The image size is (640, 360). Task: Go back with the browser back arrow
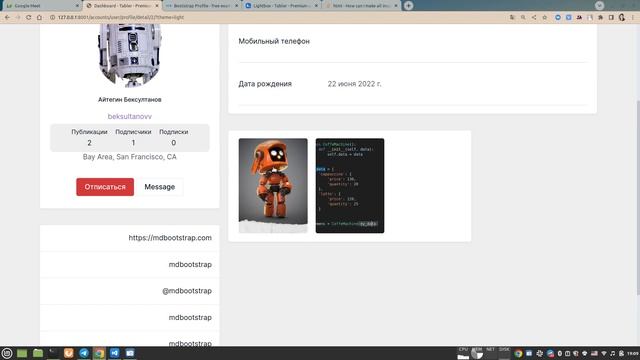7,18
